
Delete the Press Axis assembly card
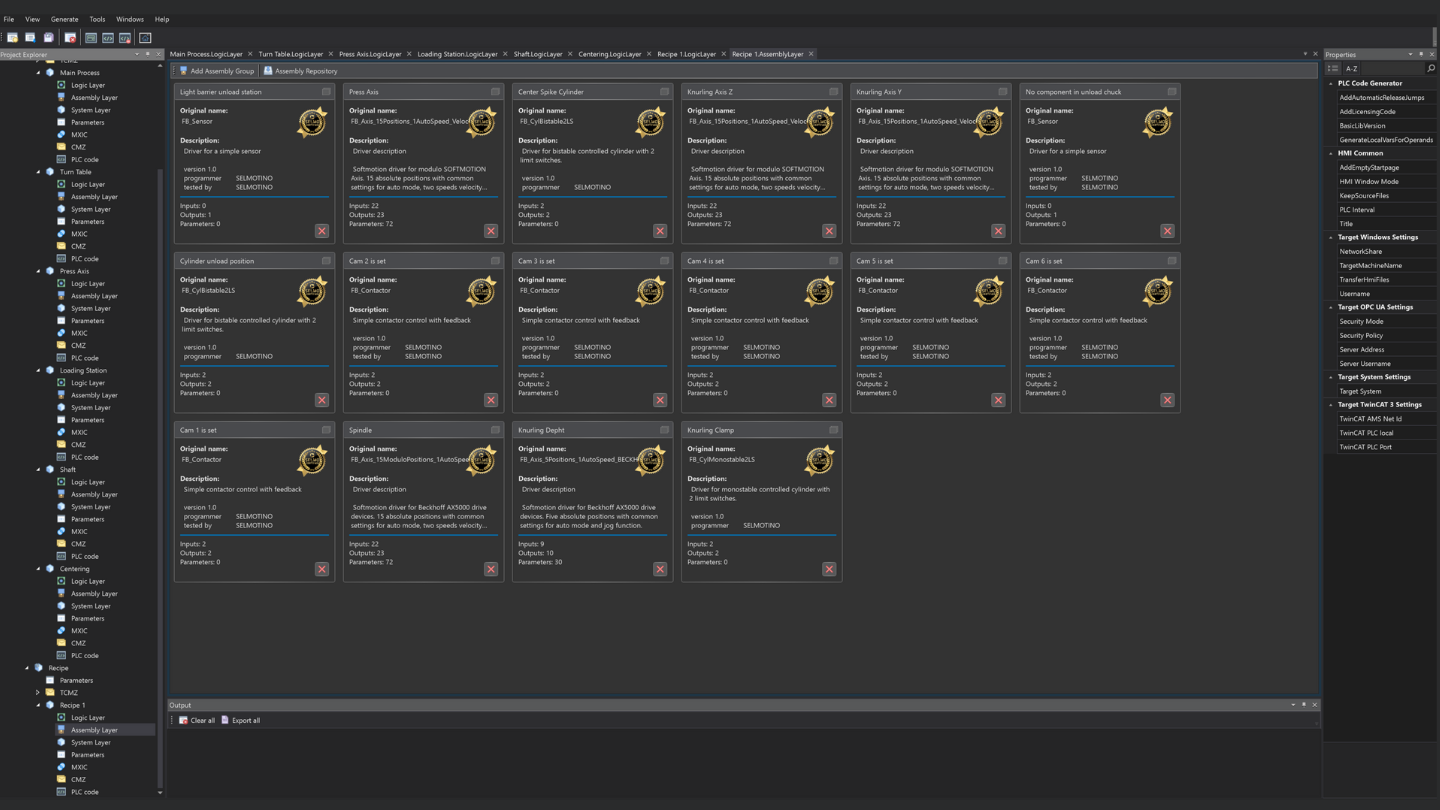click(x=491, y=231)
